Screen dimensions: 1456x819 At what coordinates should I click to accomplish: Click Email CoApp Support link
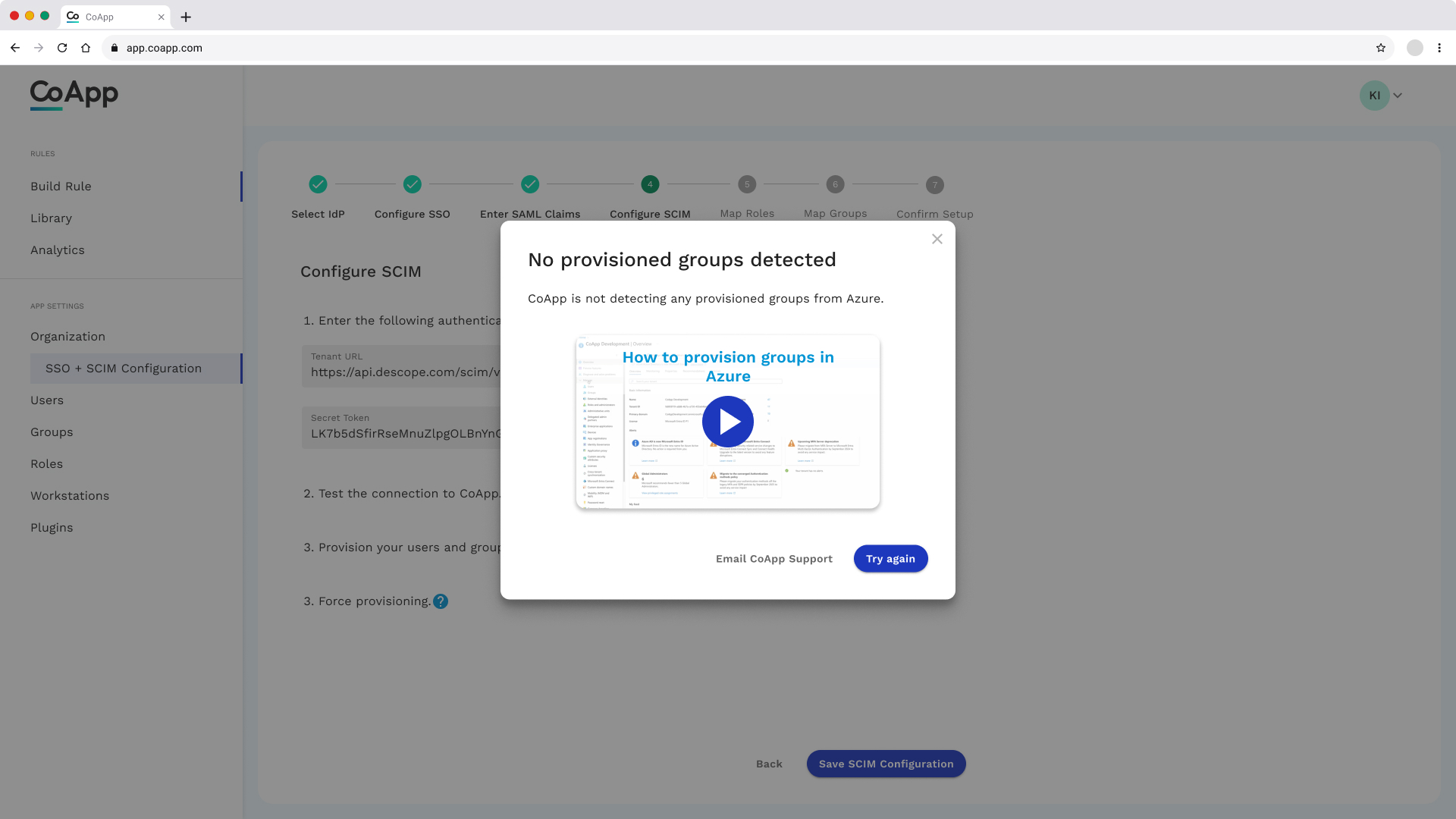774,559
